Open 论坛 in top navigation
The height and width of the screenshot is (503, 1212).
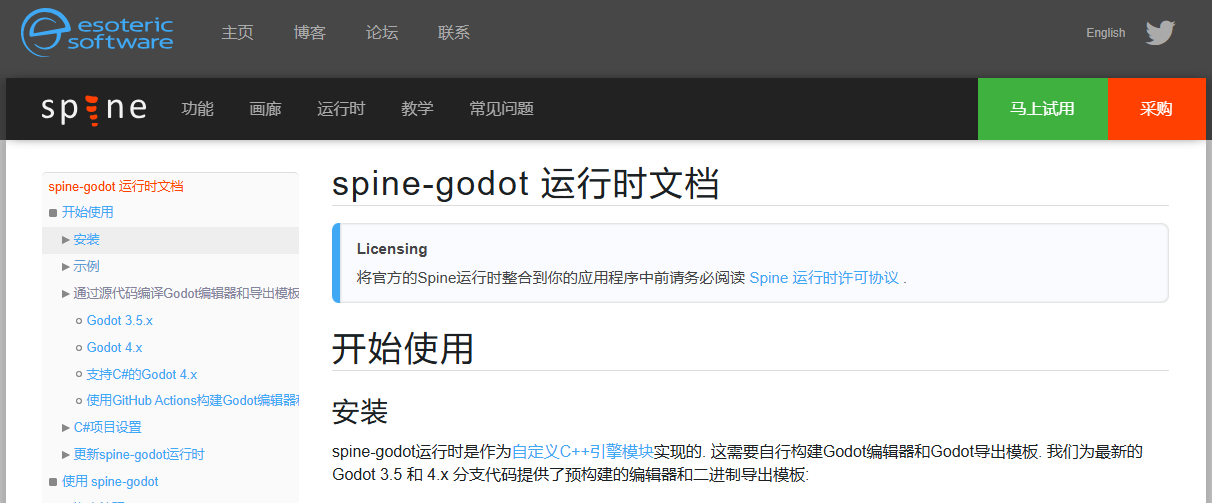pos(382,33)
